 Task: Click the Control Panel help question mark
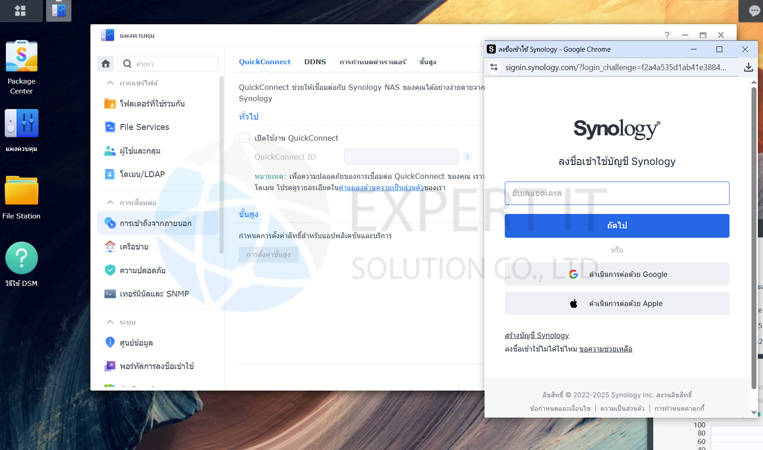pos(667,35)
